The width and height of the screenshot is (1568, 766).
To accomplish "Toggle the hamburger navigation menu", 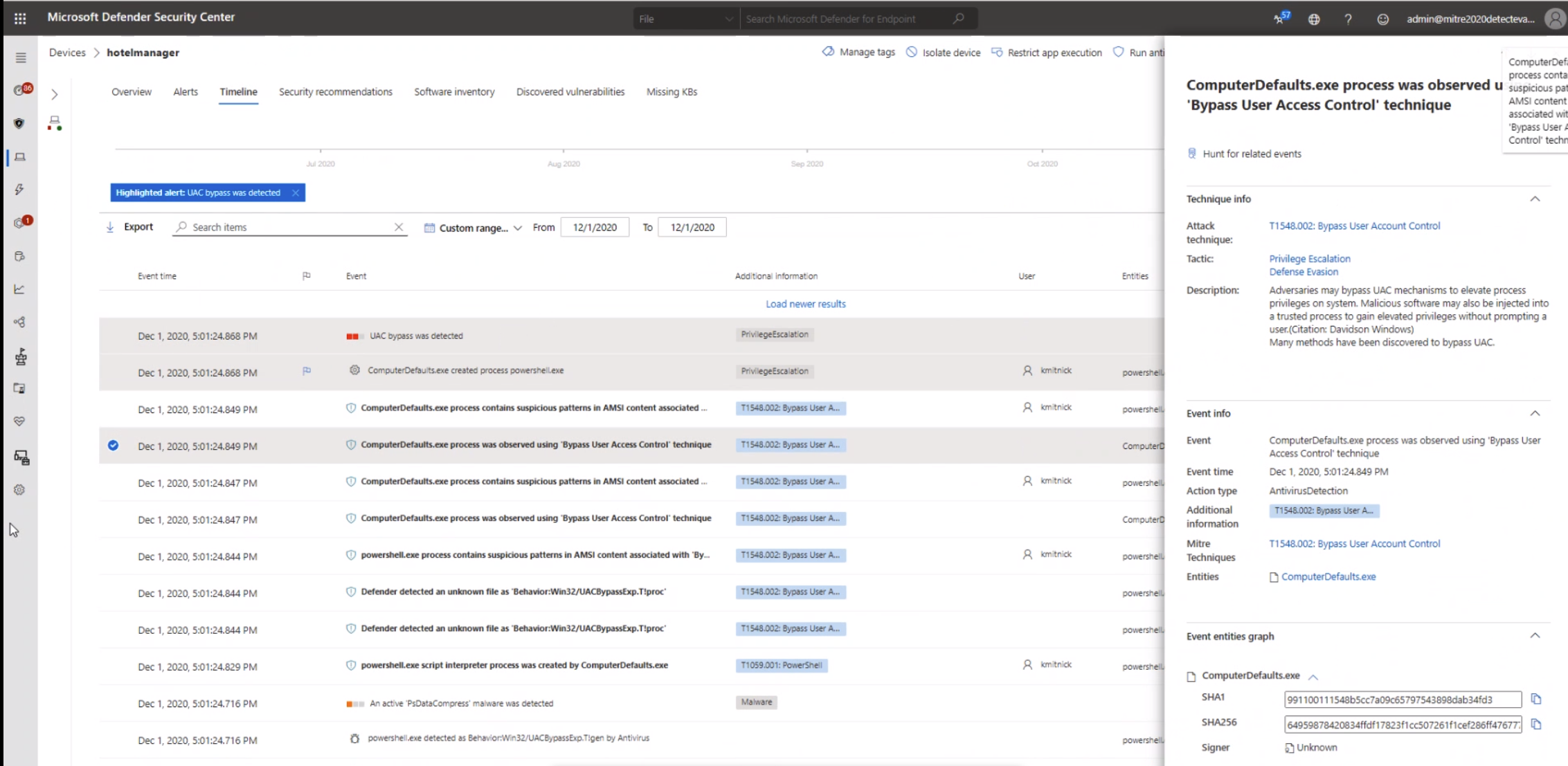I will [21, 58].
